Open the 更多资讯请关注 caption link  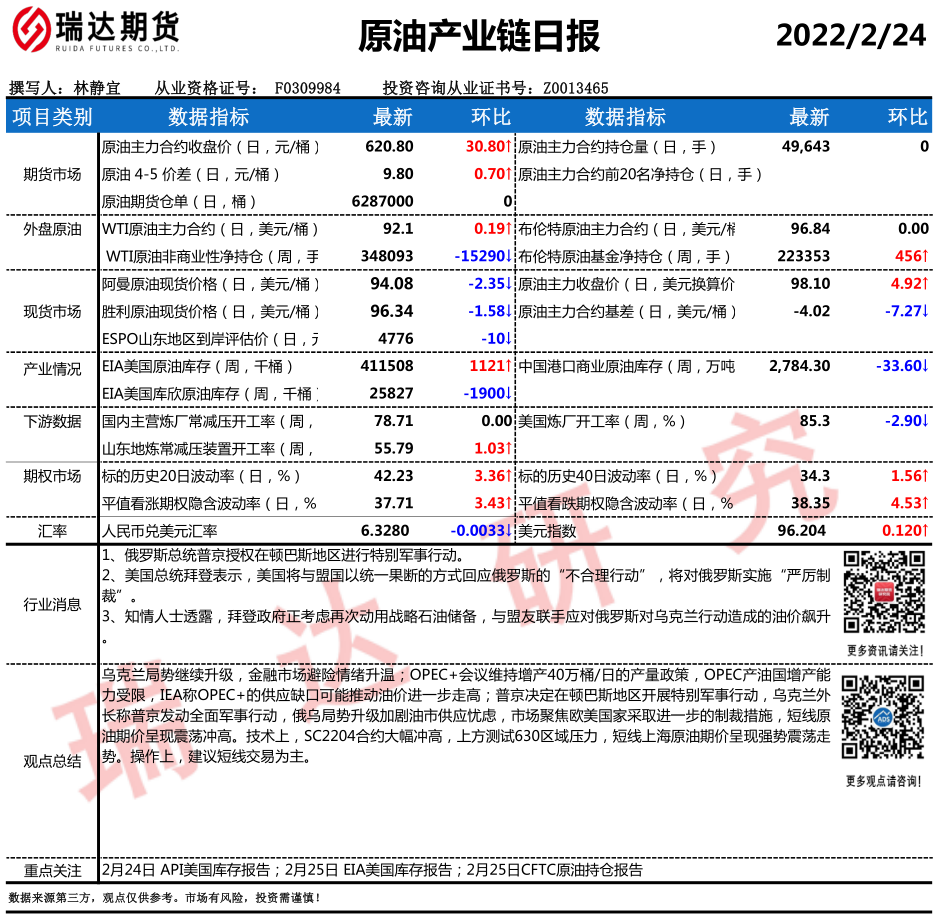coord(884,651)
